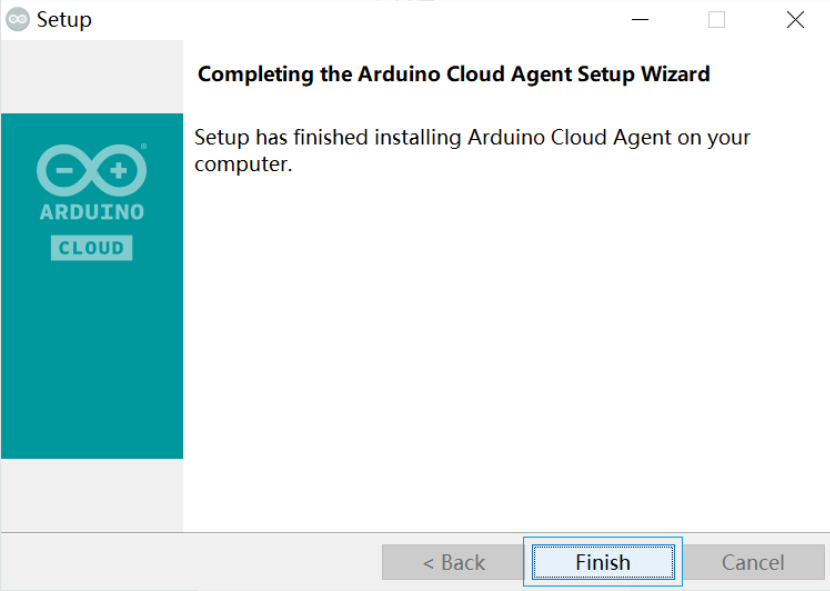Click the "Completing the Arduino Cloud Agent" heading
The image size is (830, 591).
click(454, 74)
